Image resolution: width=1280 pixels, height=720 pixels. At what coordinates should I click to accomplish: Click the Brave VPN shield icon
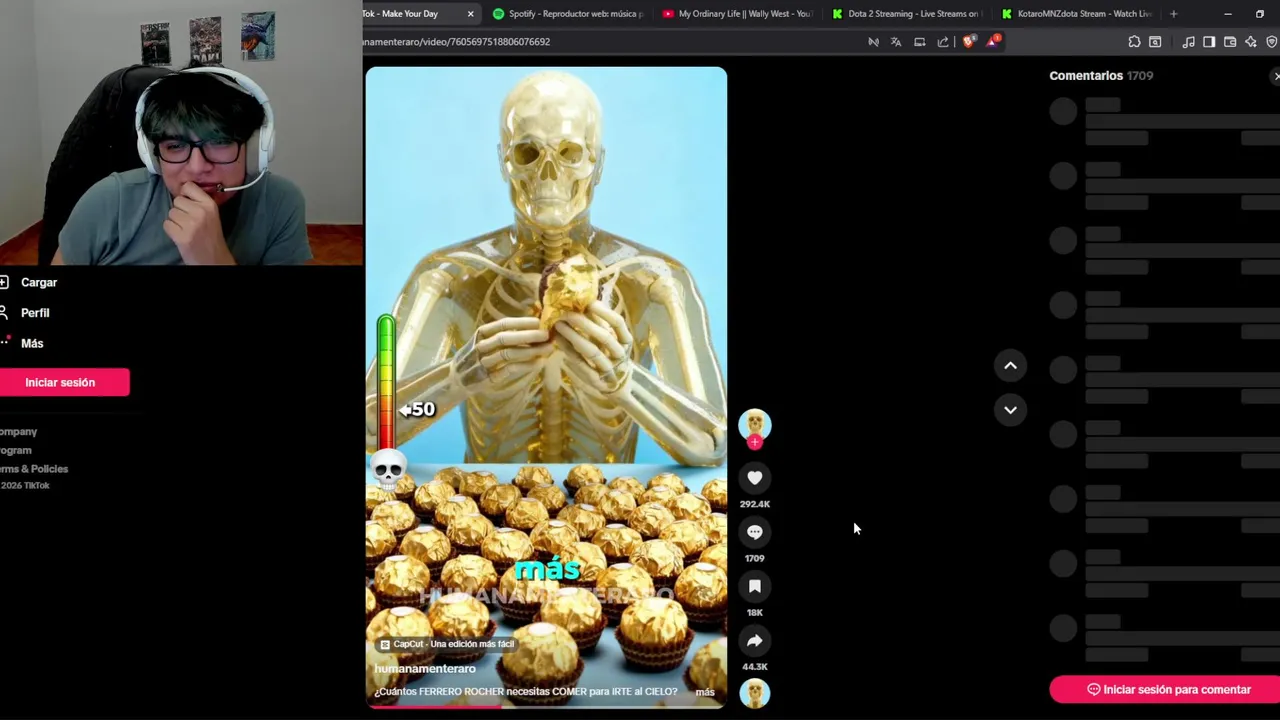(1272, 42)
